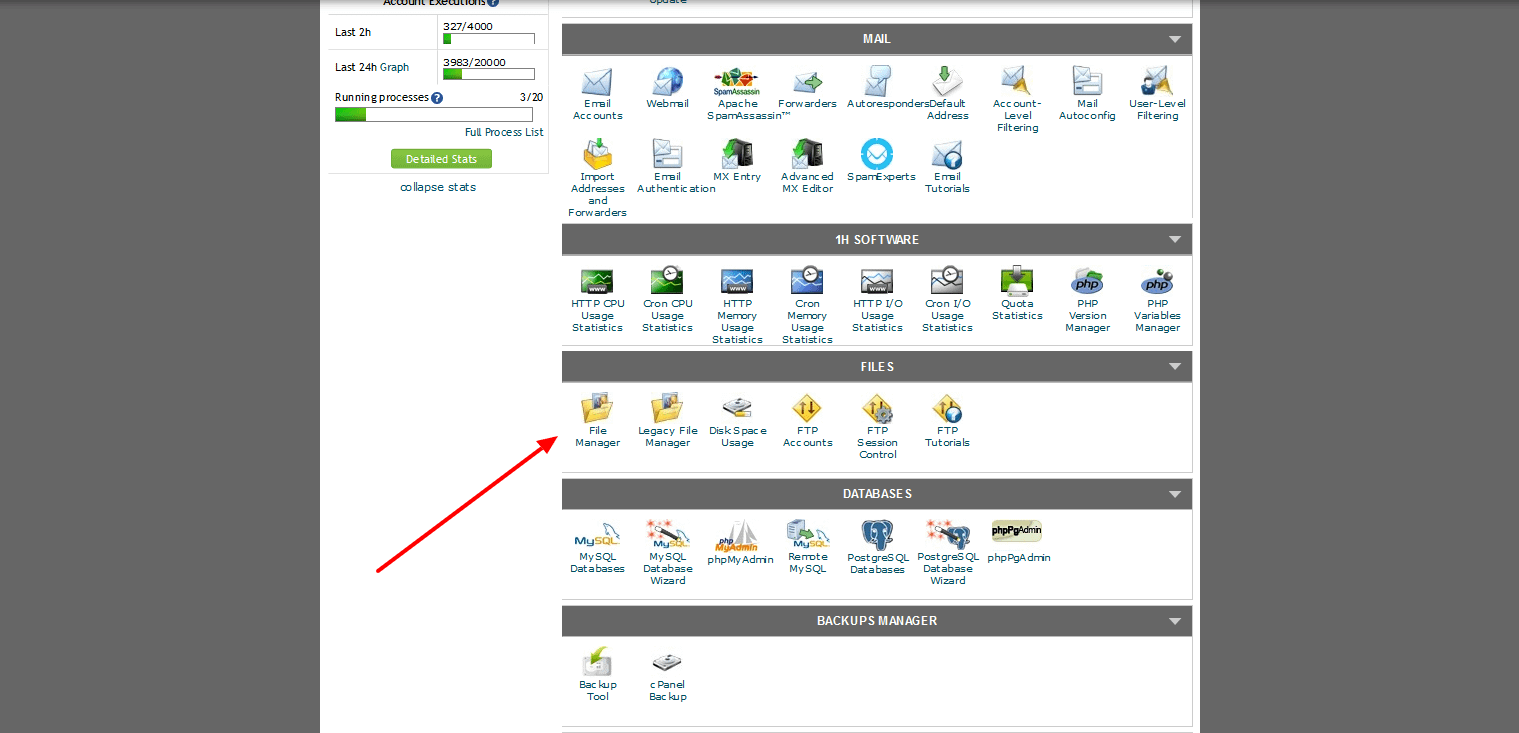Open the Last 24h Graph link
1519x733 pixels.
(x=394, y=67)
